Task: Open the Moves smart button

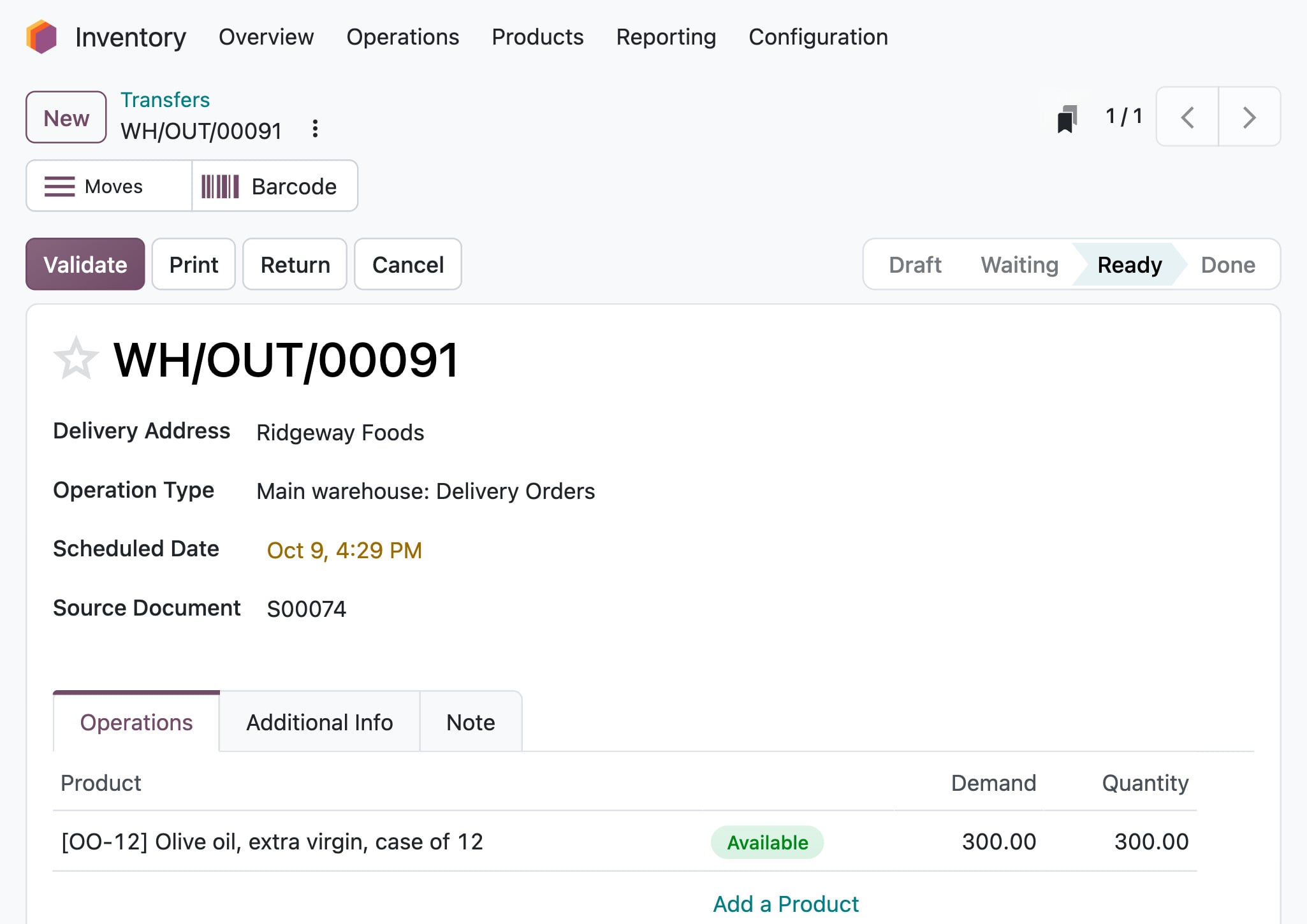Action: 109,186
